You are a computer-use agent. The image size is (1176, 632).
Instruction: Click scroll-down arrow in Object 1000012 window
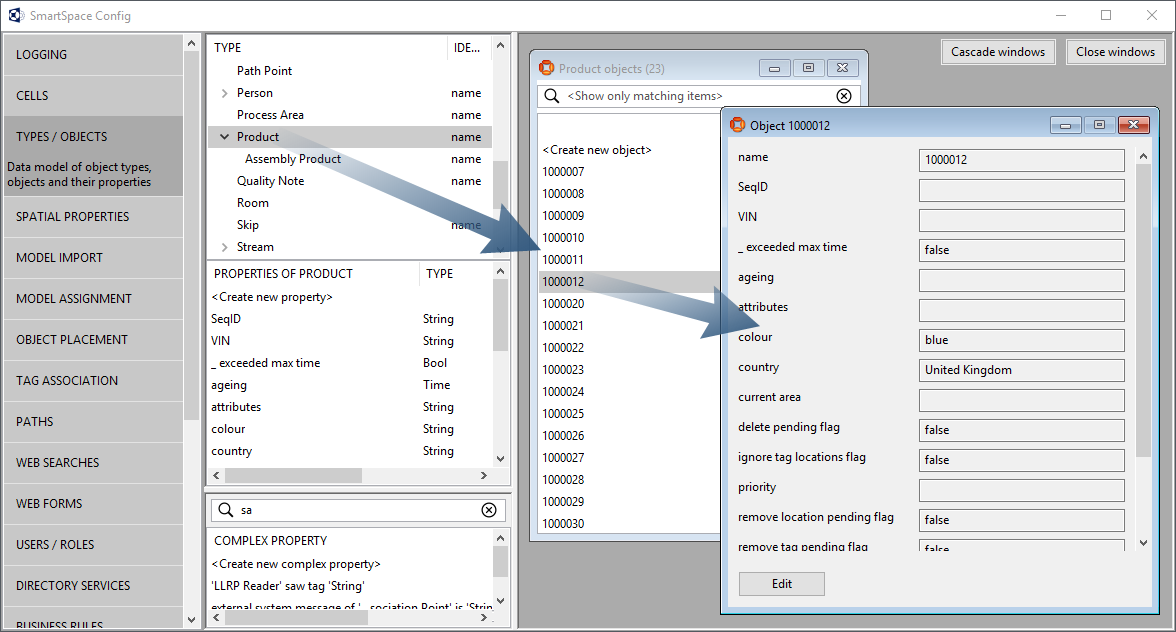point(1143,543)
